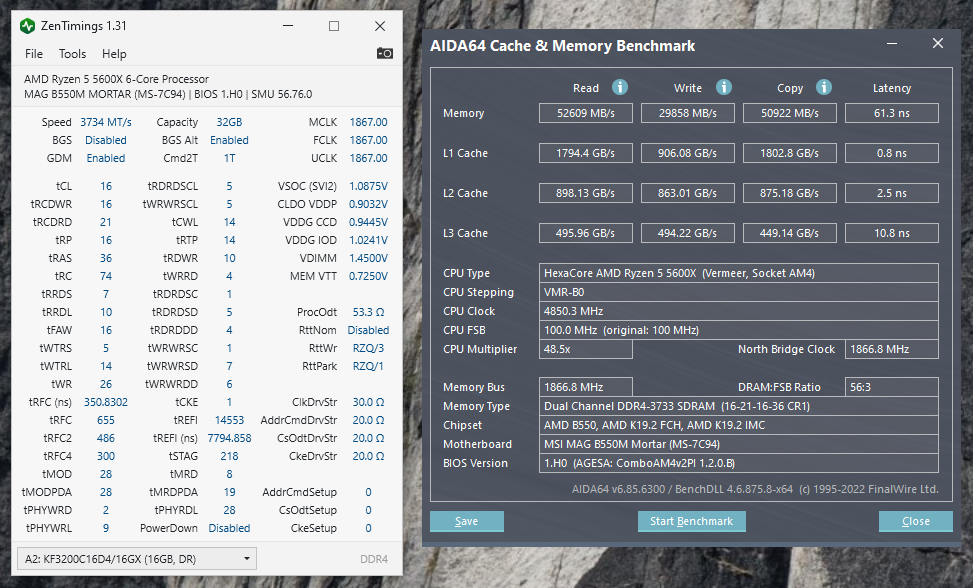Click the Copy info icon in AIDA64
This screenshot has width=973, height=588.
tap(823, 87)
